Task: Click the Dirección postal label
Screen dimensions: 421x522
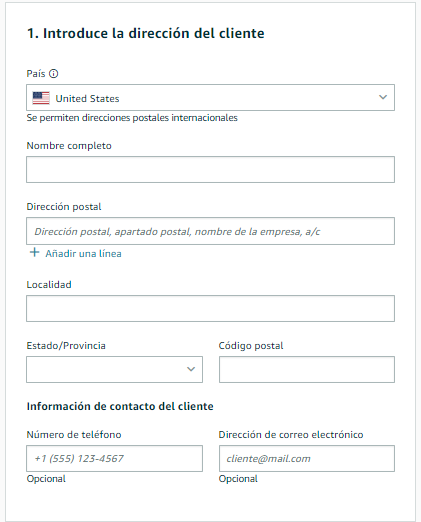Action: point(64,207)
